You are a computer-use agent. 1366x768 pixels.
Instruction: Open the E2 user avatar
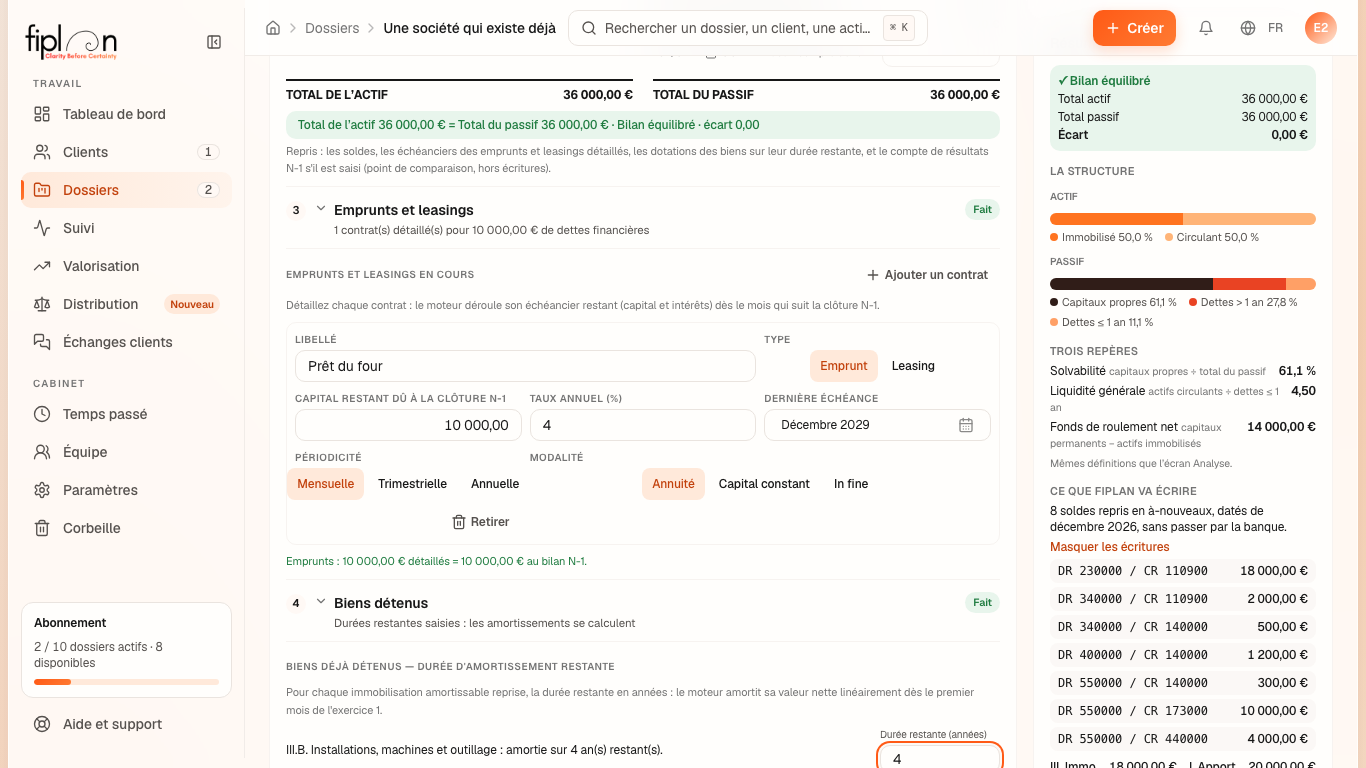click(x=1321, y=28)
